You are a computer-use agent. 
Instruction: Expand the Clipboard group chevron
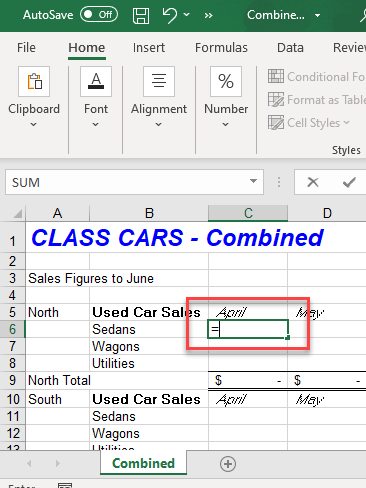[x=33, y=125]
